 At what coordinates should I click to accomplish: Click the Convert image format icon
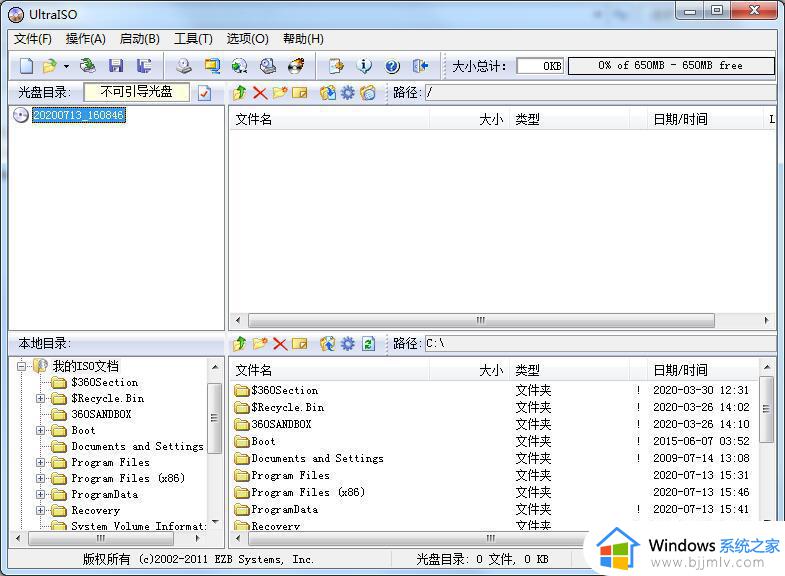[x=212, y=66]
